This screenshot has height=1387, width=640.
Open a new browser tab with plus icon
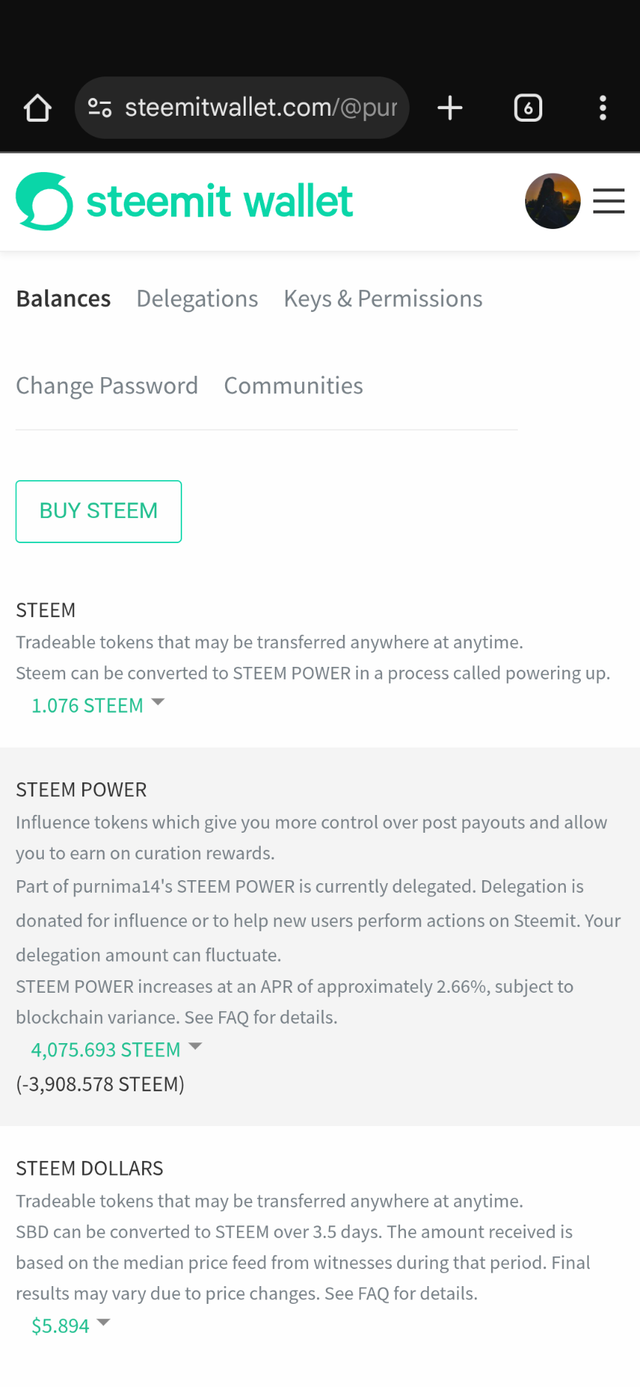[450, 108]
